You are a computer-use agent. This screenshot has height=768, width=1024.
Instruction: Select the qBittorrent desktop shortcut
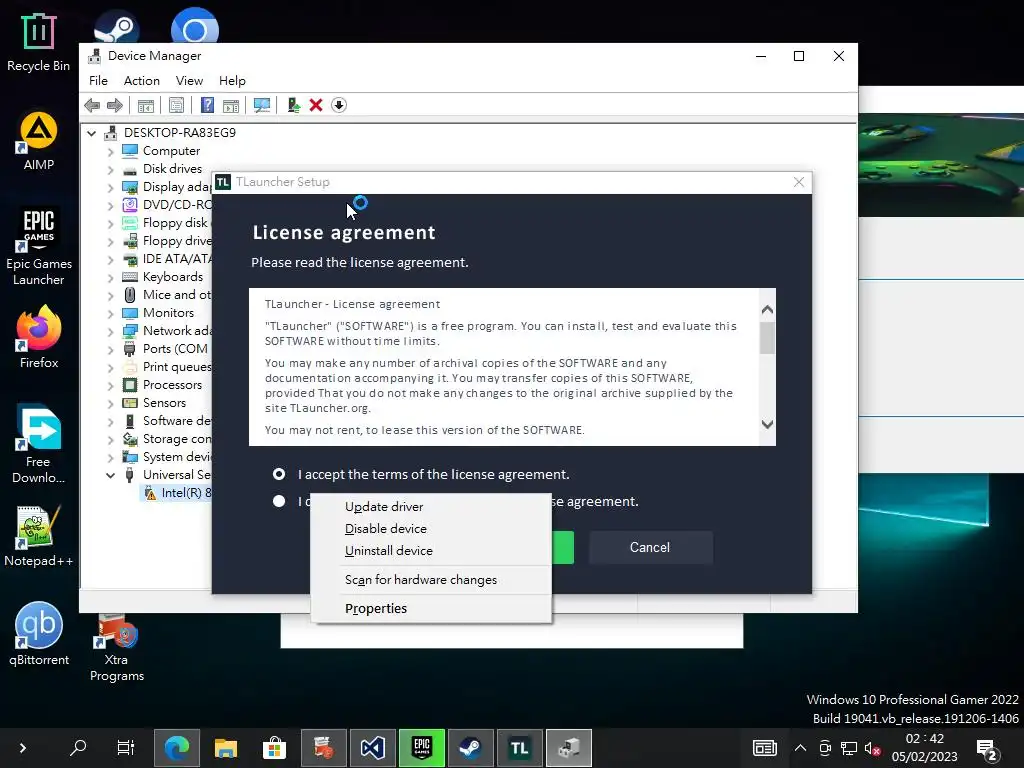39,634
